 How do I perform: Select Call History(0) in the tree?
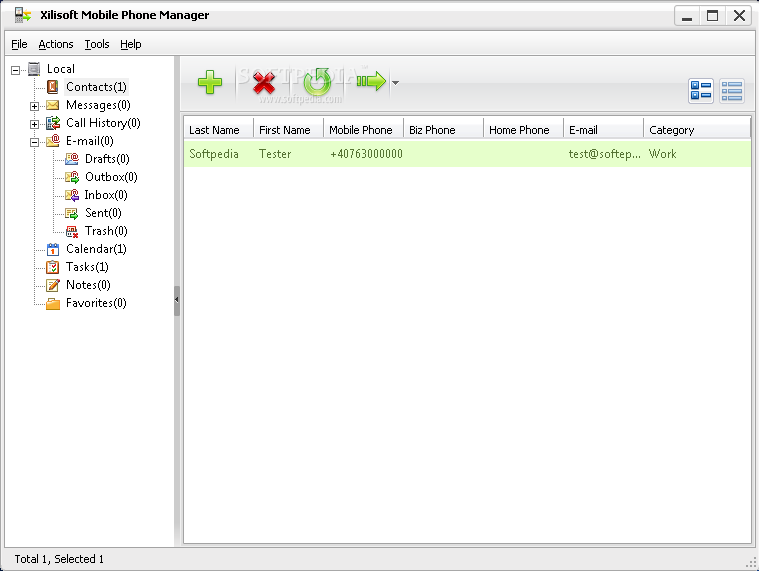pyautogui.click(x=103, y=123)
